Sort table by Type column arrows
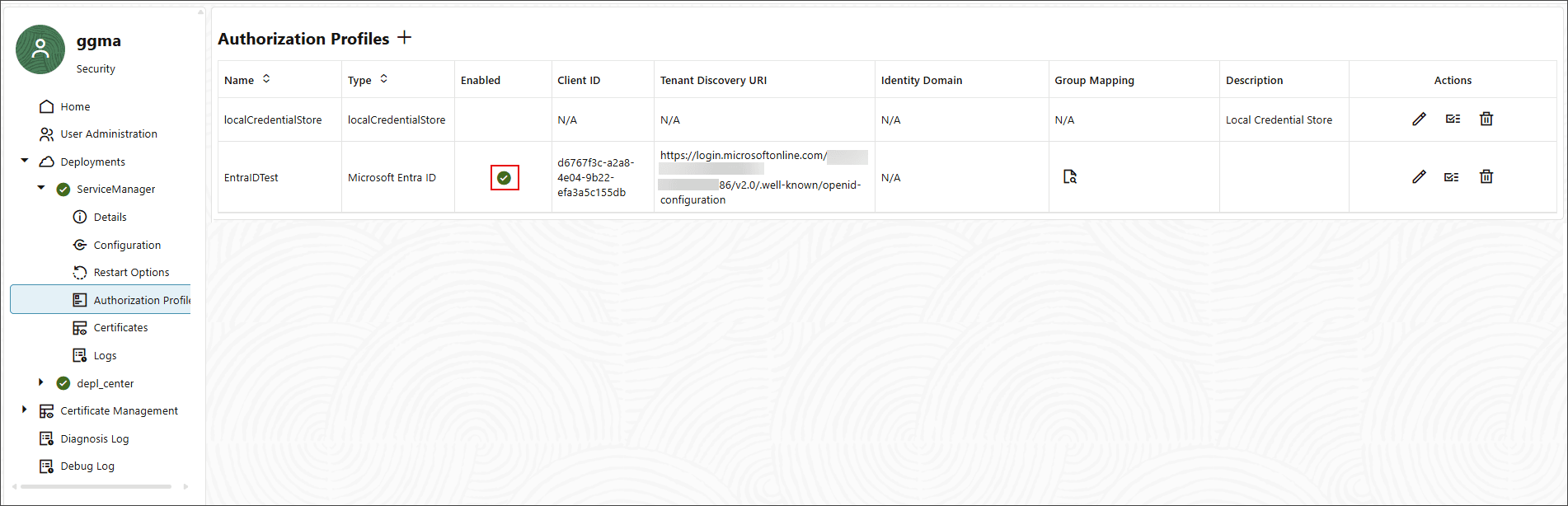The width and height of the screenshot is (1568, 506). [x=384, y=79]
